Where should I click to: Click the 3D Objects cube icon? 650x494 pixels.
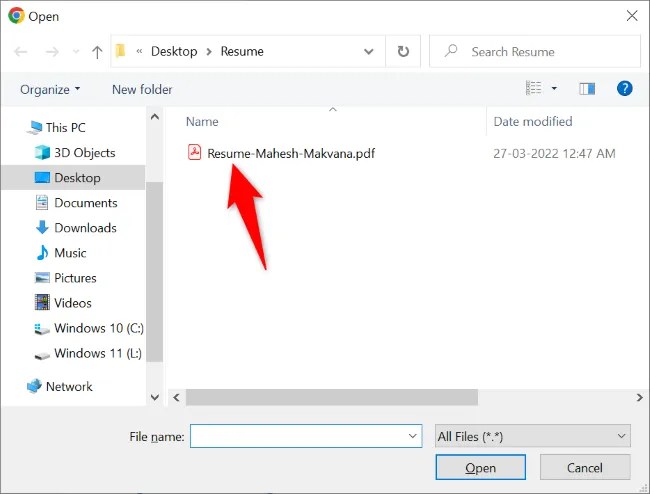click(42, 153)
